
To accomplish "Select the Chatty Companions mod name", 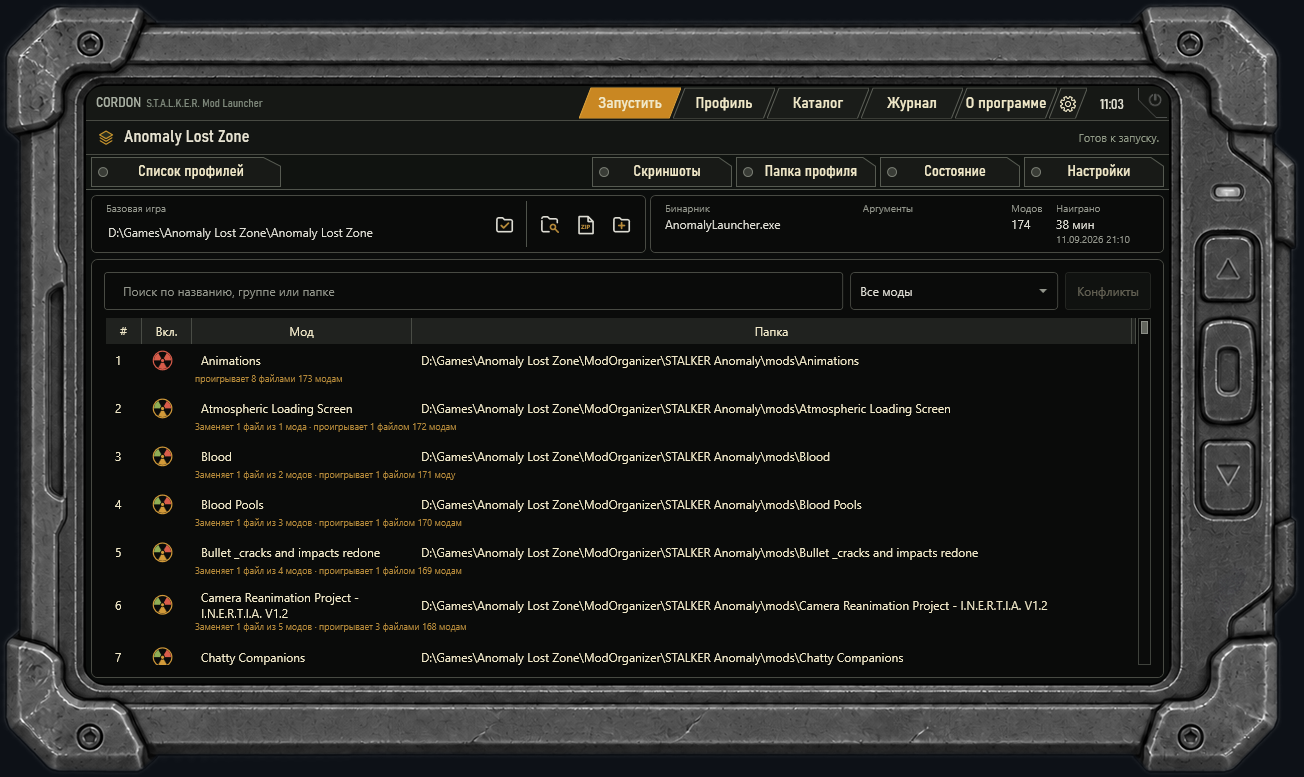I will [x=253, y=658].
